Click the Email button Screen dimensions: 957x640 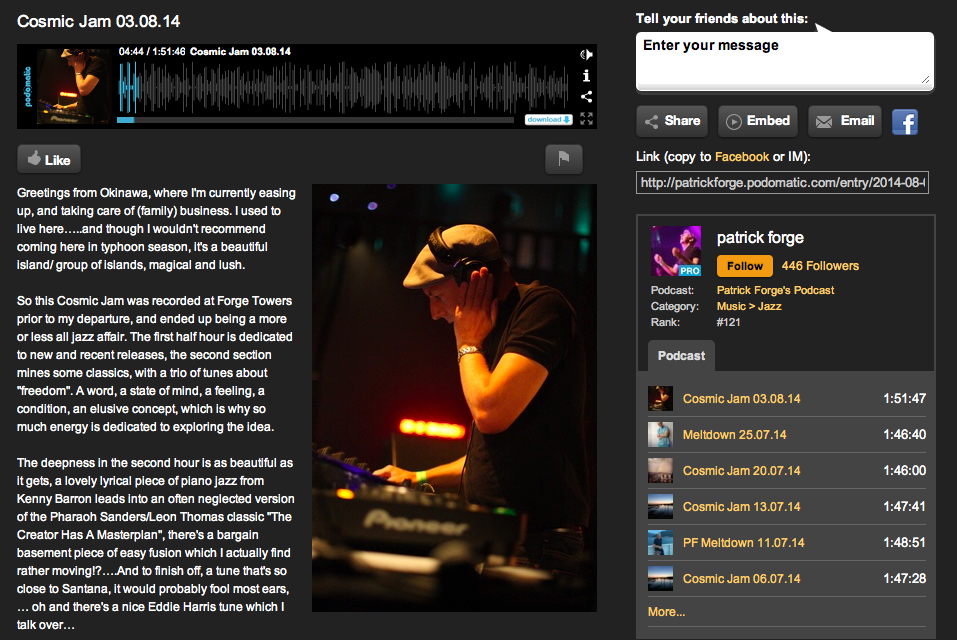click(845, 121)
